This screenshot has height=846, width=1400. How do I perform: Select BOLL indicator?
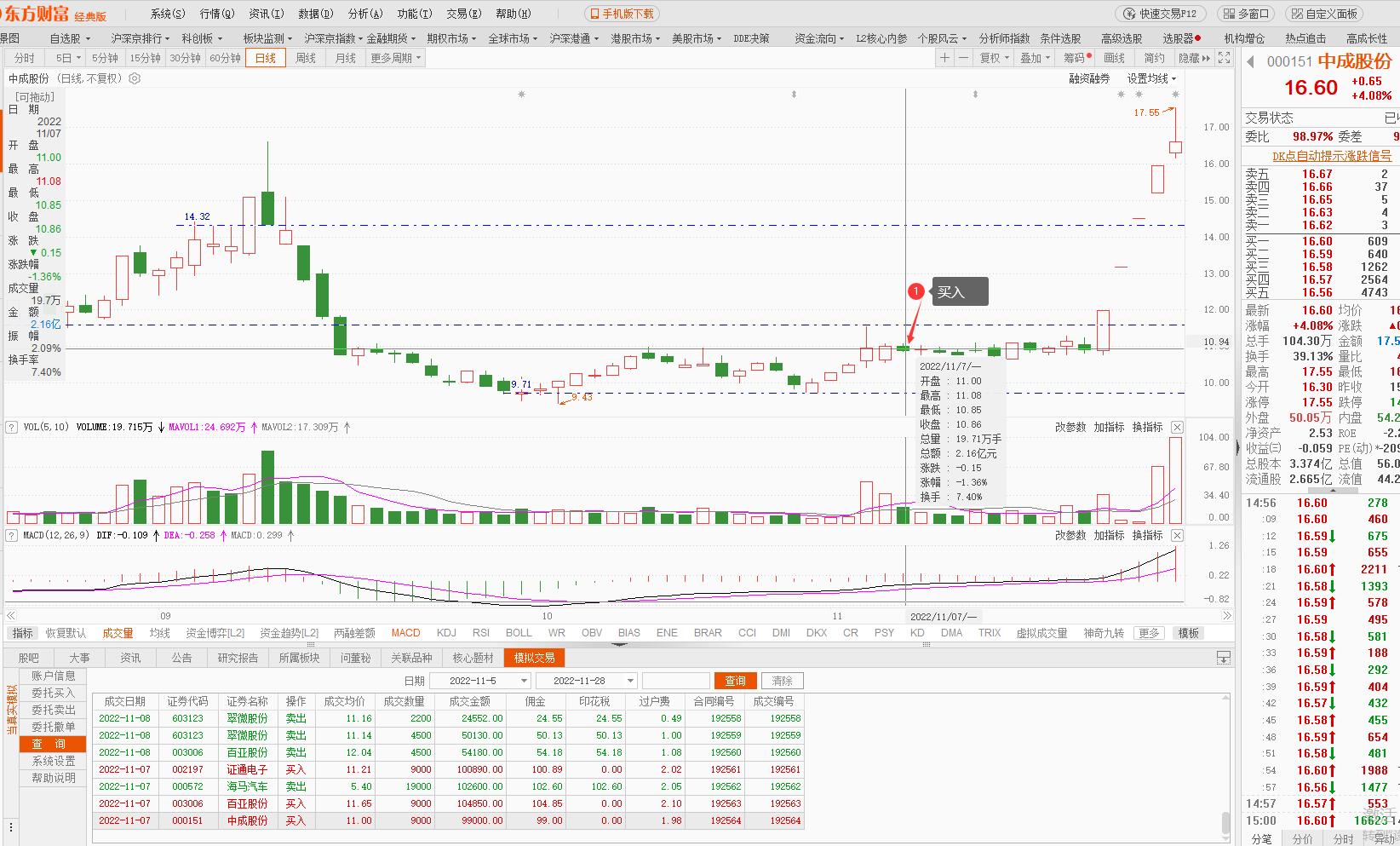pos(519,633)
